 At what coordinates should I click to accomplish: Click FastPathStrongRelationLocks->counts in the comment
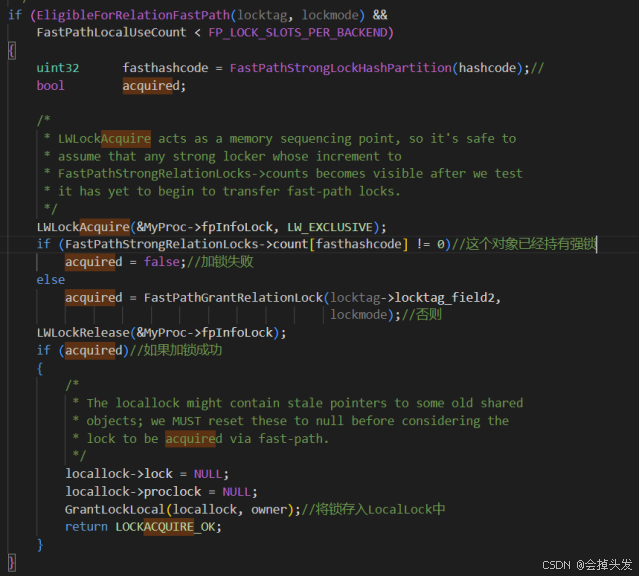coord(183,174)
